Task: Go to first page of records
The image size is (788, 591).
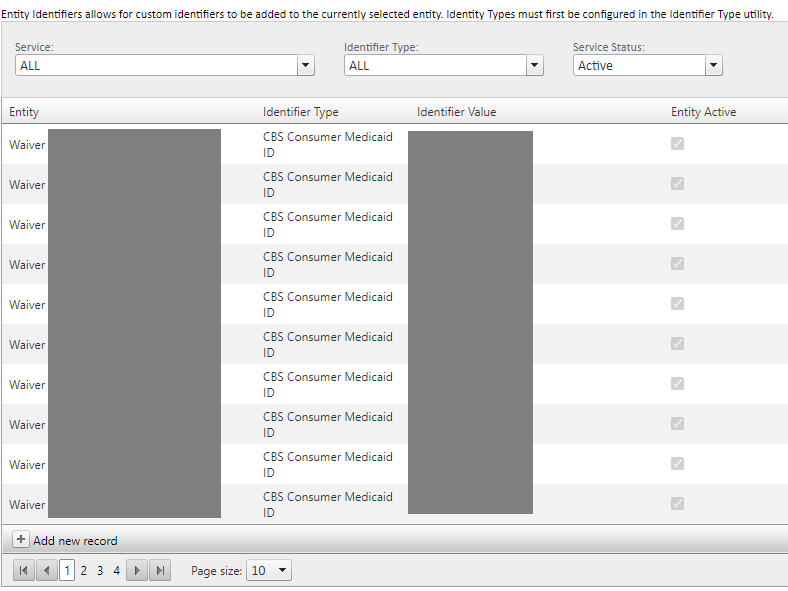Action: 23,570
